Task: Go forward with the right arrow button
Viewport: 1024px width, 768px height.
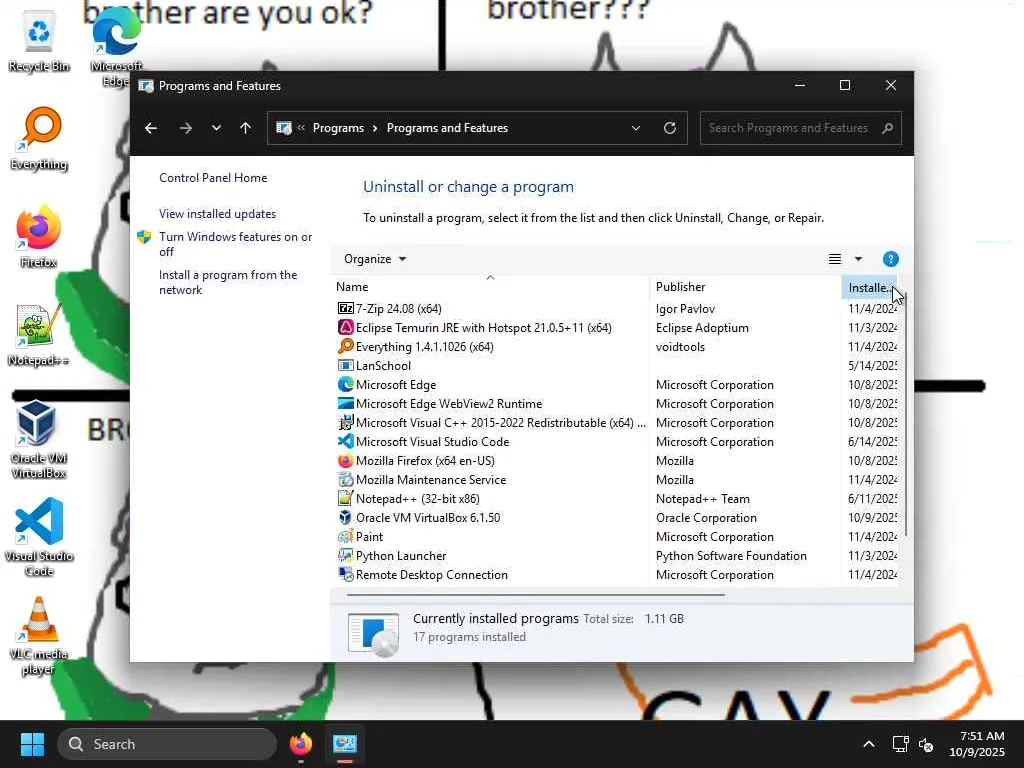Action: coord(185,128)
